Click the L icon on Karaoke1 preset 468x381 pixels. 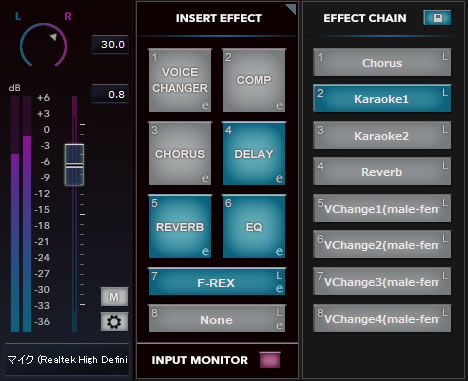[x=445, y=93]
